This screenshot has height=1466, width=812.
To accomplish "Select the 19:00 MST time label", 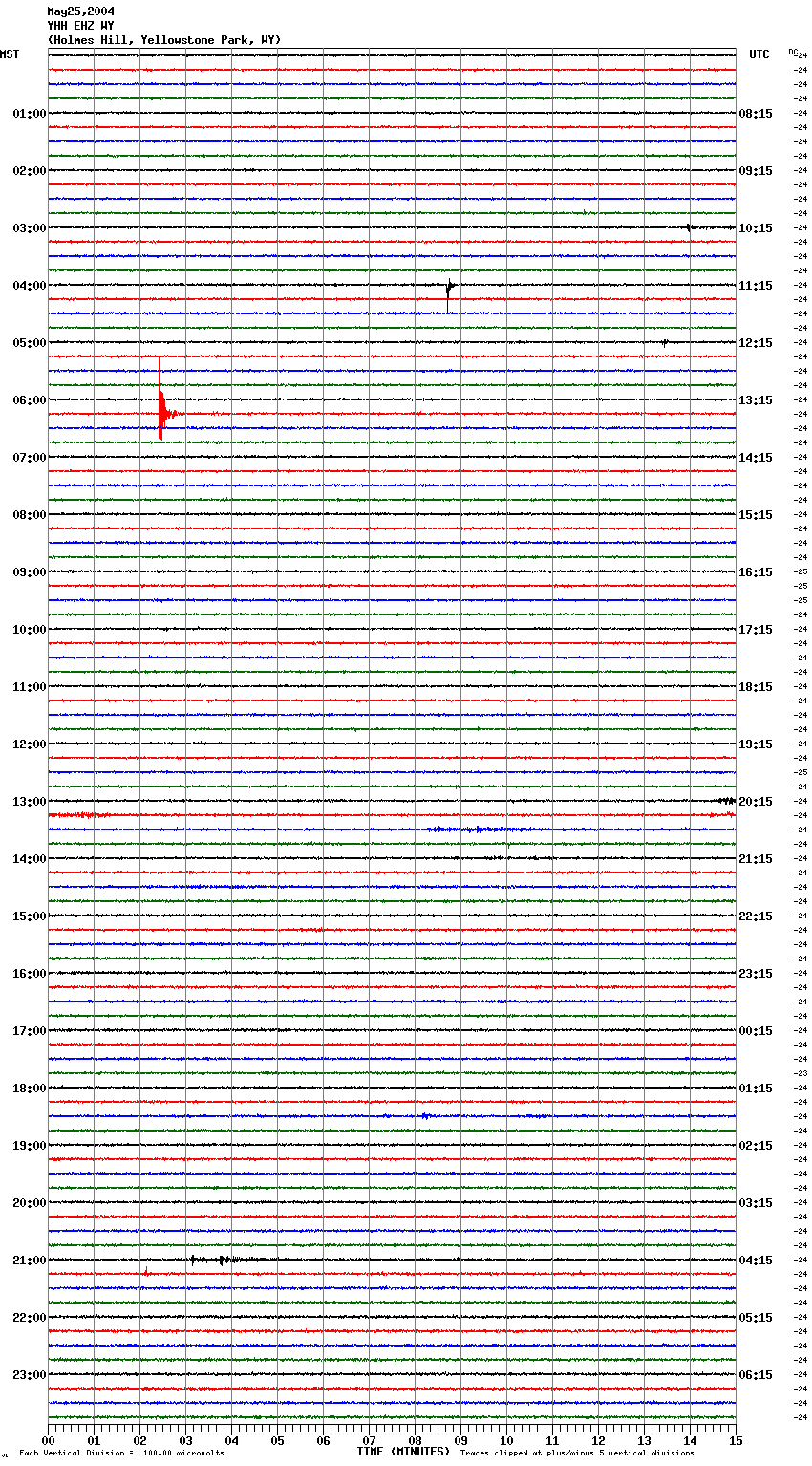I will pos(30,1146).
